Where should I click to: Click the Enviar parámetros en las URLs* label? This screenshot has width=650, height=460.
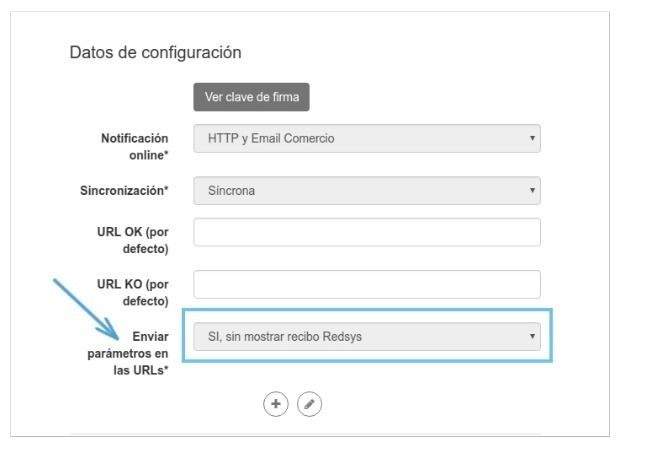click(128, 353)
